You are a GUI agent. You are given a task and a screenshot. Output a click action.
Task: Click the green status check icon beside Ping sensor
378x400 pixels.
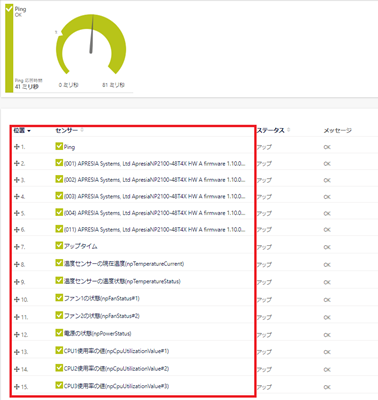[59, 146]
